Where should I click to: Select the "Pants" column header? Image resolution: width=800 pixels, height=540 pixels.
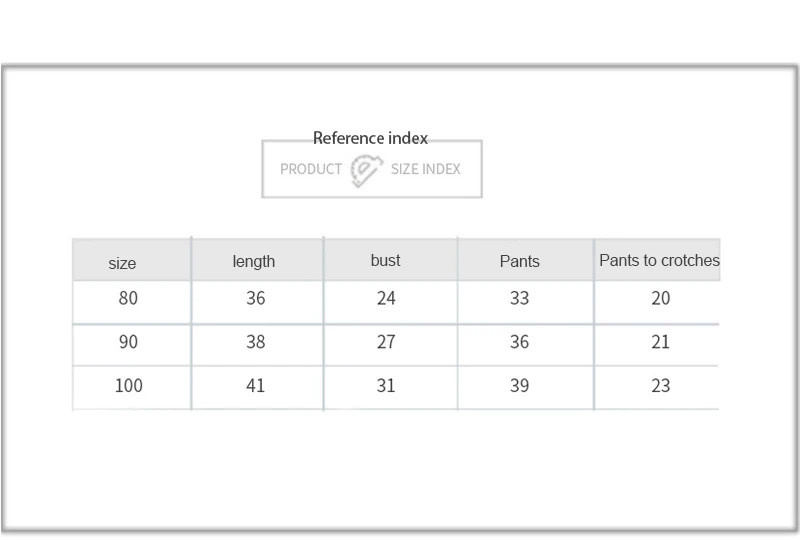click(x=519, y=261)
